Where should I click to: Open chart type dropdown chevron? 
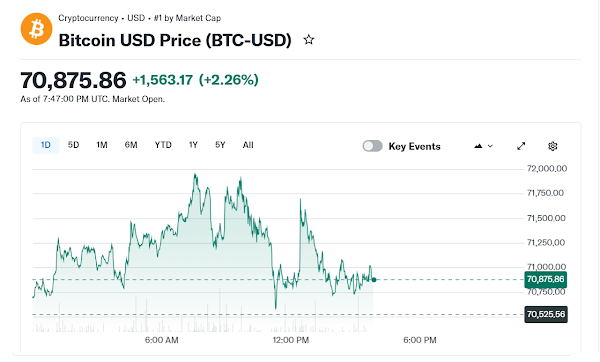click(x=490, y=146)
